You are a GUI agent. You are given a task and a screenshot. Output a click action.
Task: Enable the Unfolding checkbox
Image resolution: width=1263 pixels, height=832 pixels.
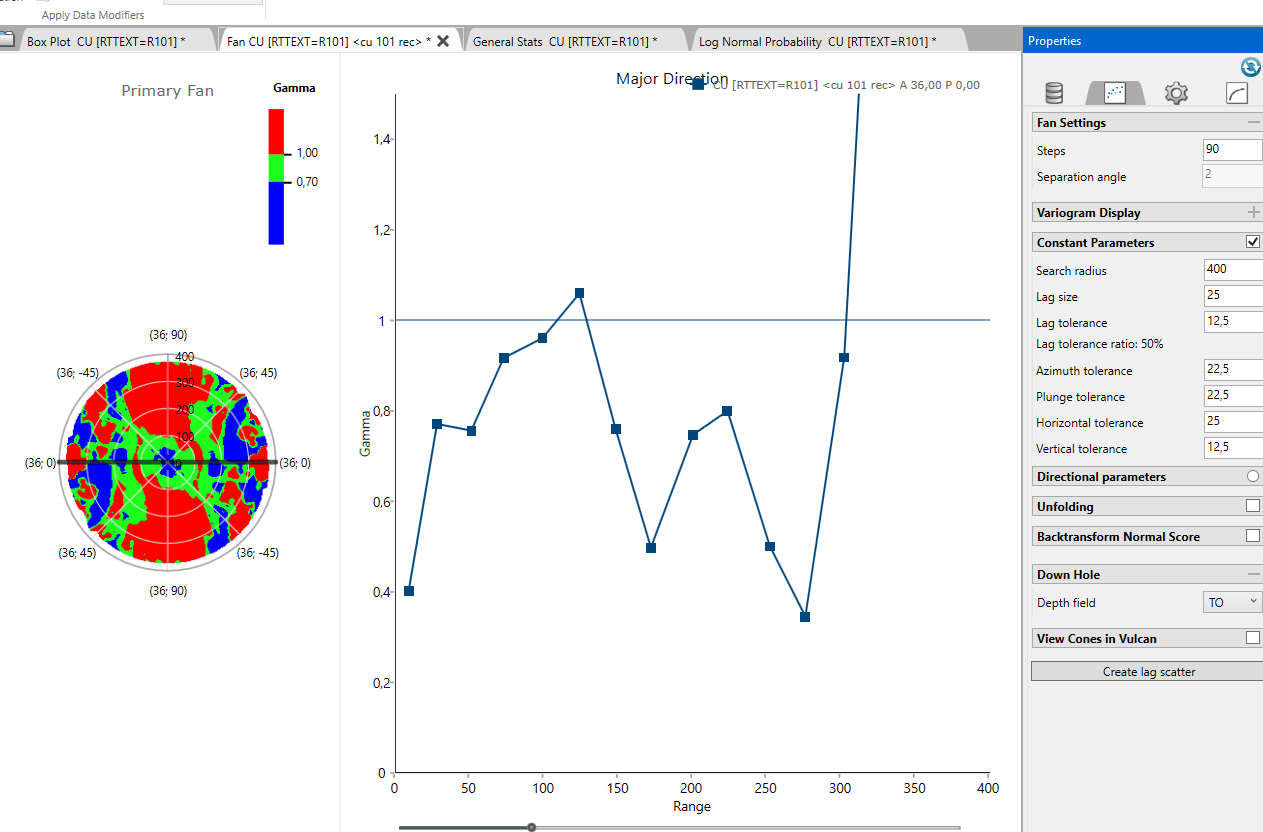point(1253,506)
